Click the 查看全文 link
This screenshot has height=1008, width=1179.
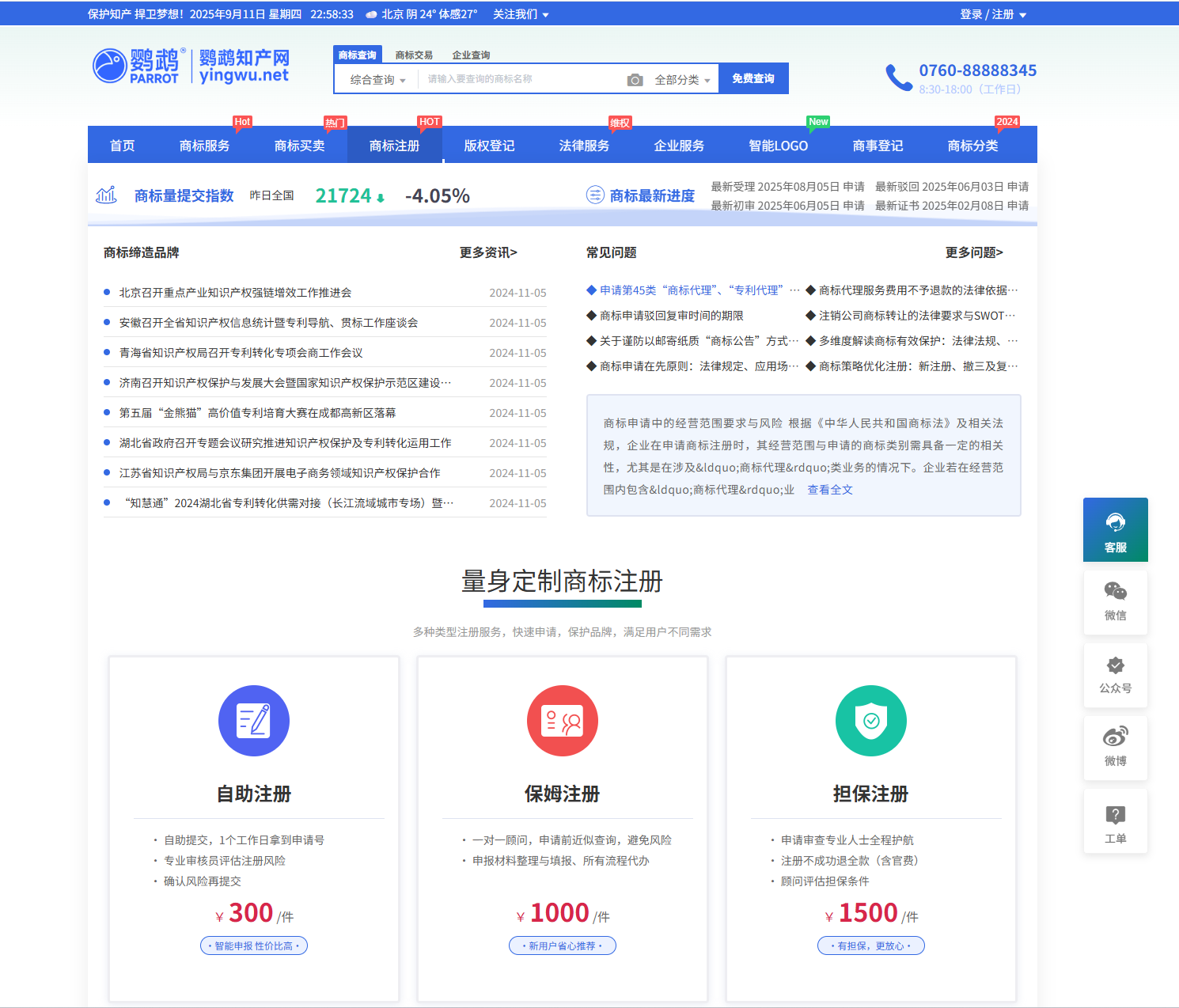pyautogui.click(x=829, y=490)
